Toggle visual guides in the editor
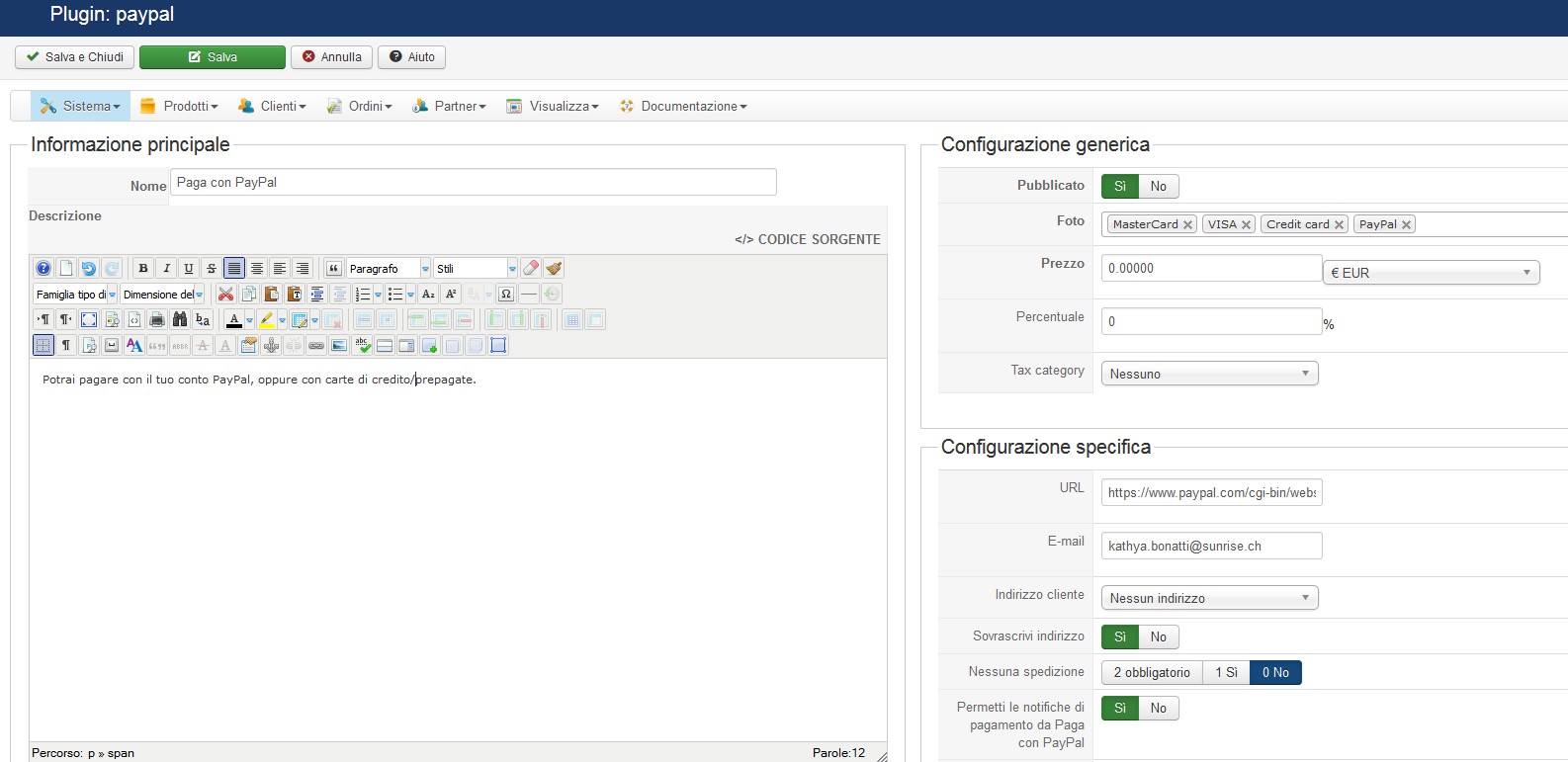The width and height of the screenshot is (1568, 762). coord(44,345)
